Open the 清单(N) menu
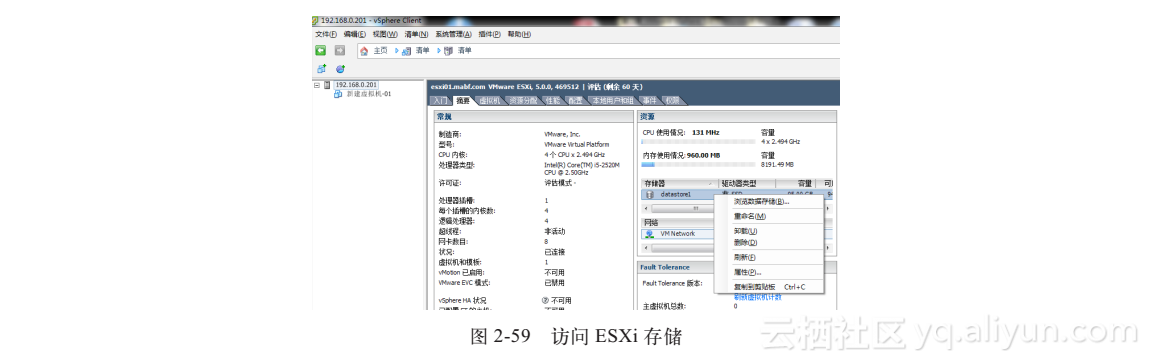Viewport: 1150px width, 362px height. 417,34
